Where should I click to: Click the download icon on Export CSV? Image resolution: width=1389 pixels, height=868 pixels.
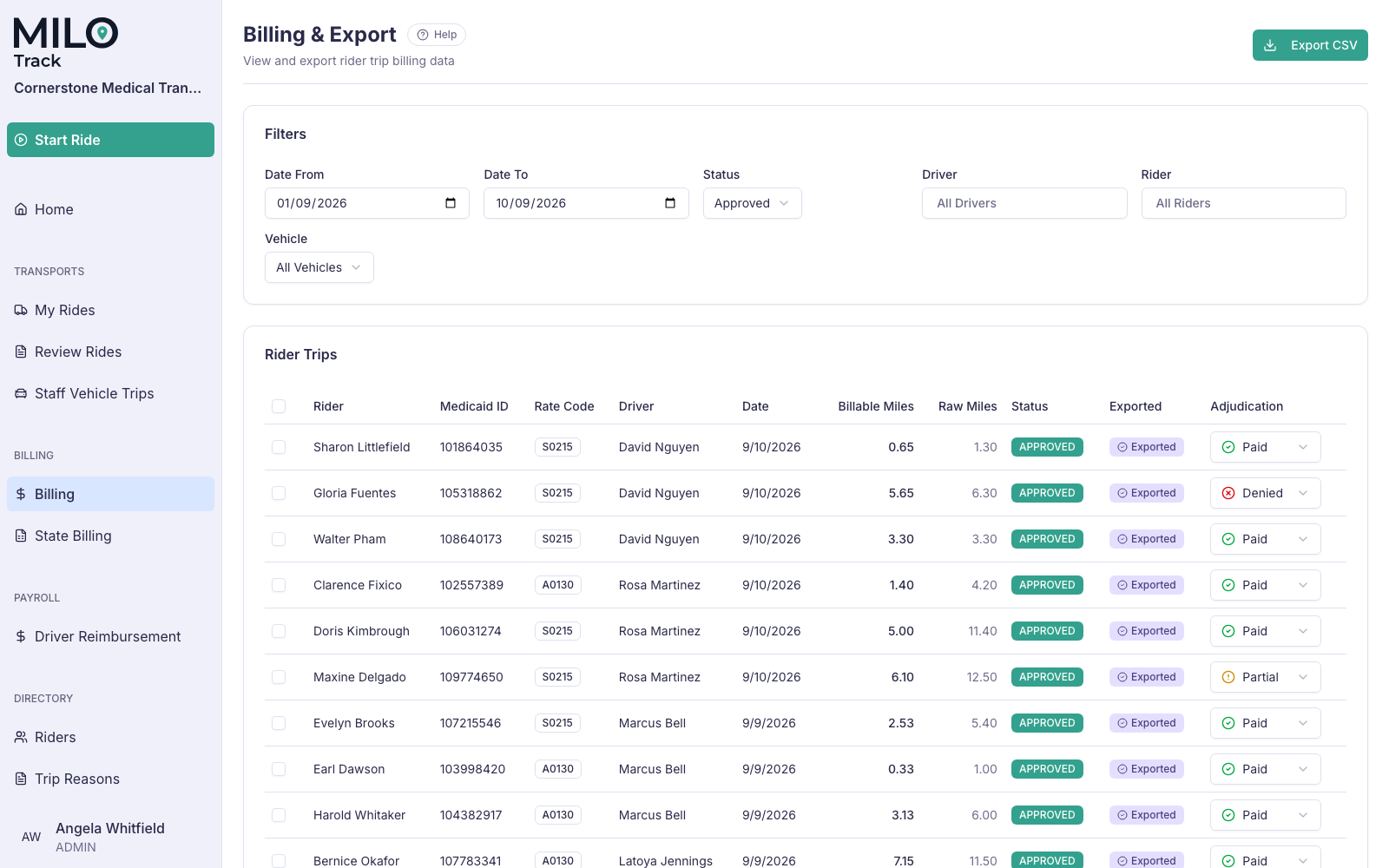coord(1270,45)
